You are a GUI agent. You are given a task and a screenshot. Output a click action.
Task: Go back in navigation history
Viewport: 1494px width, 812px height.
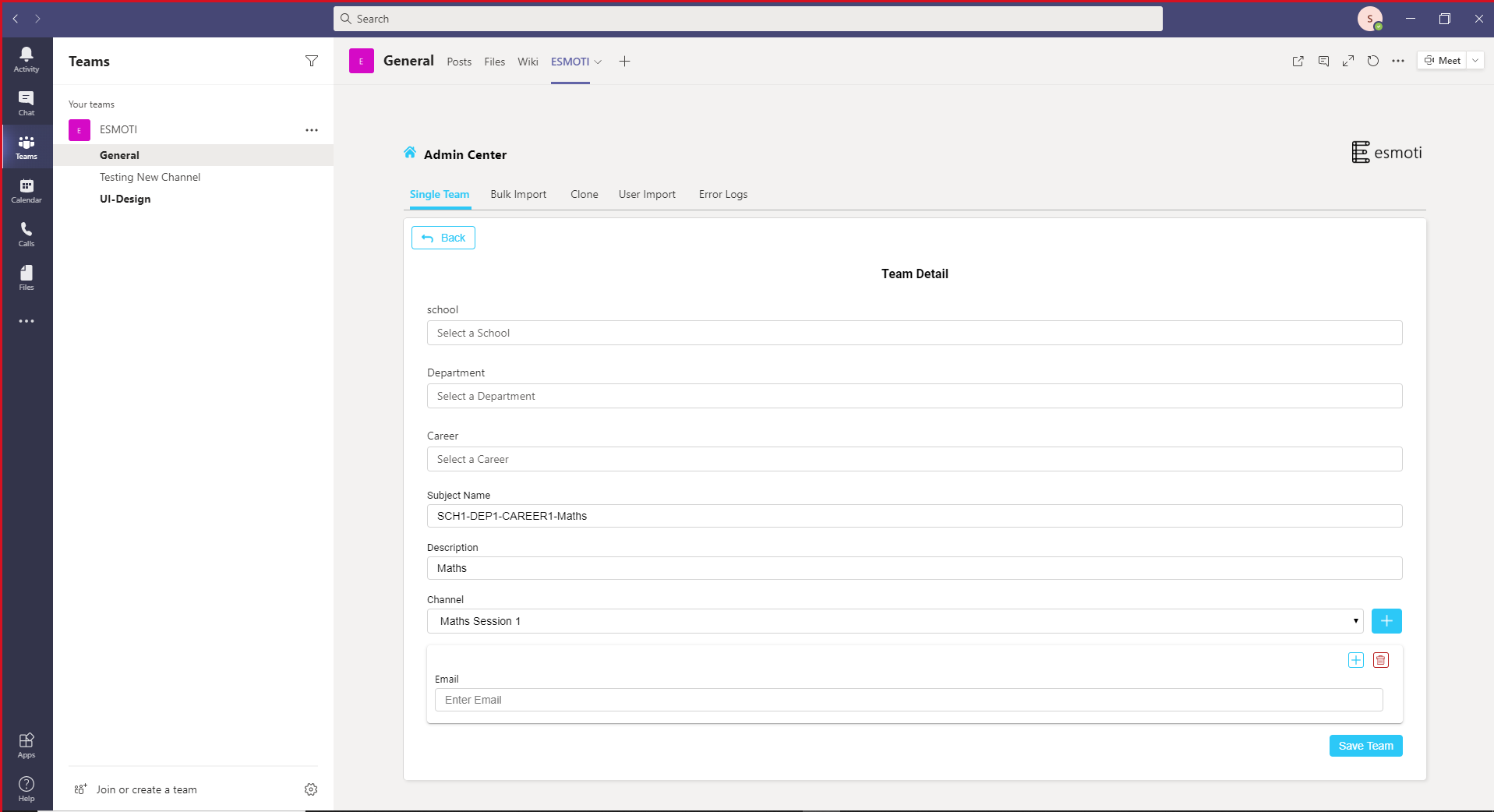pos(16,19)
